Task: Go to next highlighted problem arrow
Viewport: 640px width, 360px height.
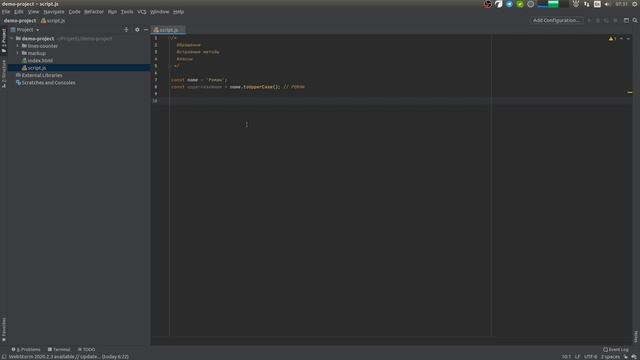Action: coord(628,39)
